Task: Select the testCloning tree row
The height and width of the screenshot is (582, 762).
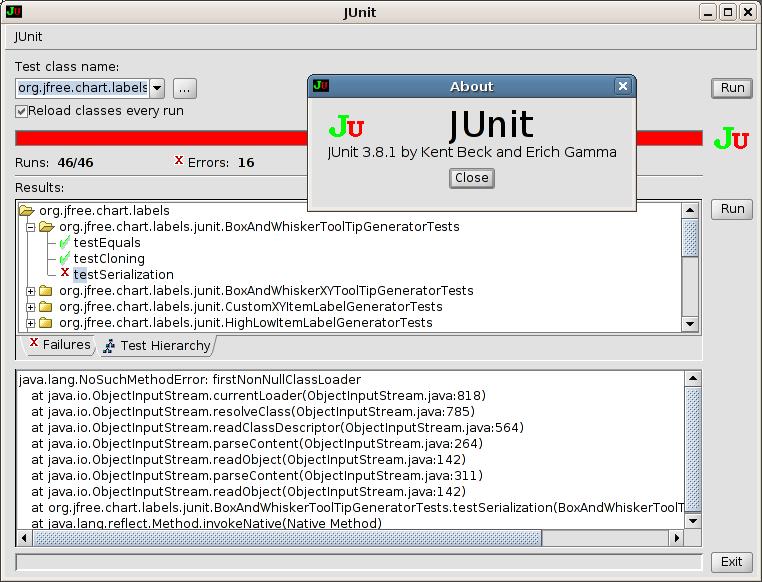Action: point(109,258)
